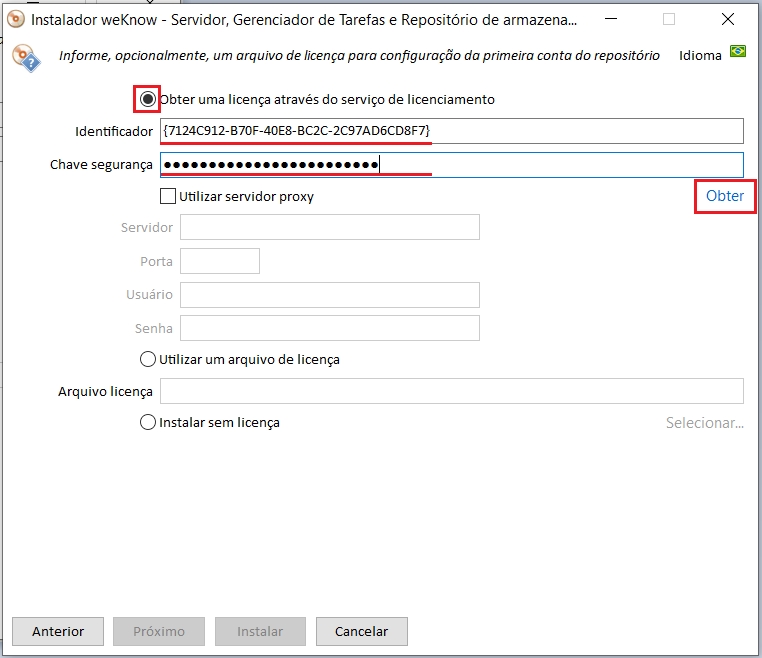
Task: Select 'Instalar sem licença' radio button
Action: click(x=148, y=422)
